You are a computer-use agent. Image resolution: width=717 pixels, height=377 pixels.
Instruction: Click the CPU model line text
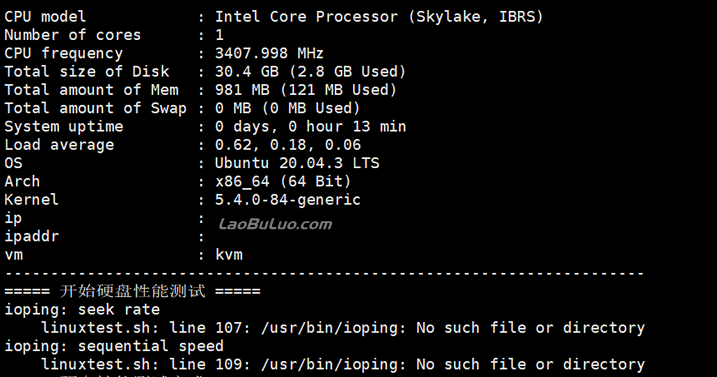274,17
